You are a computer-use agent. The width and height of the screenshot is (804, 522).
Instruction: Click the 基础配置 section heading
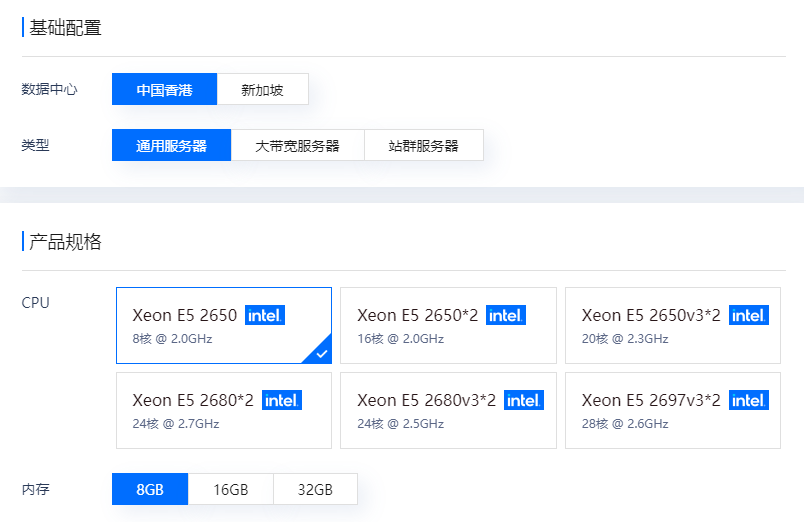point(65,27)
